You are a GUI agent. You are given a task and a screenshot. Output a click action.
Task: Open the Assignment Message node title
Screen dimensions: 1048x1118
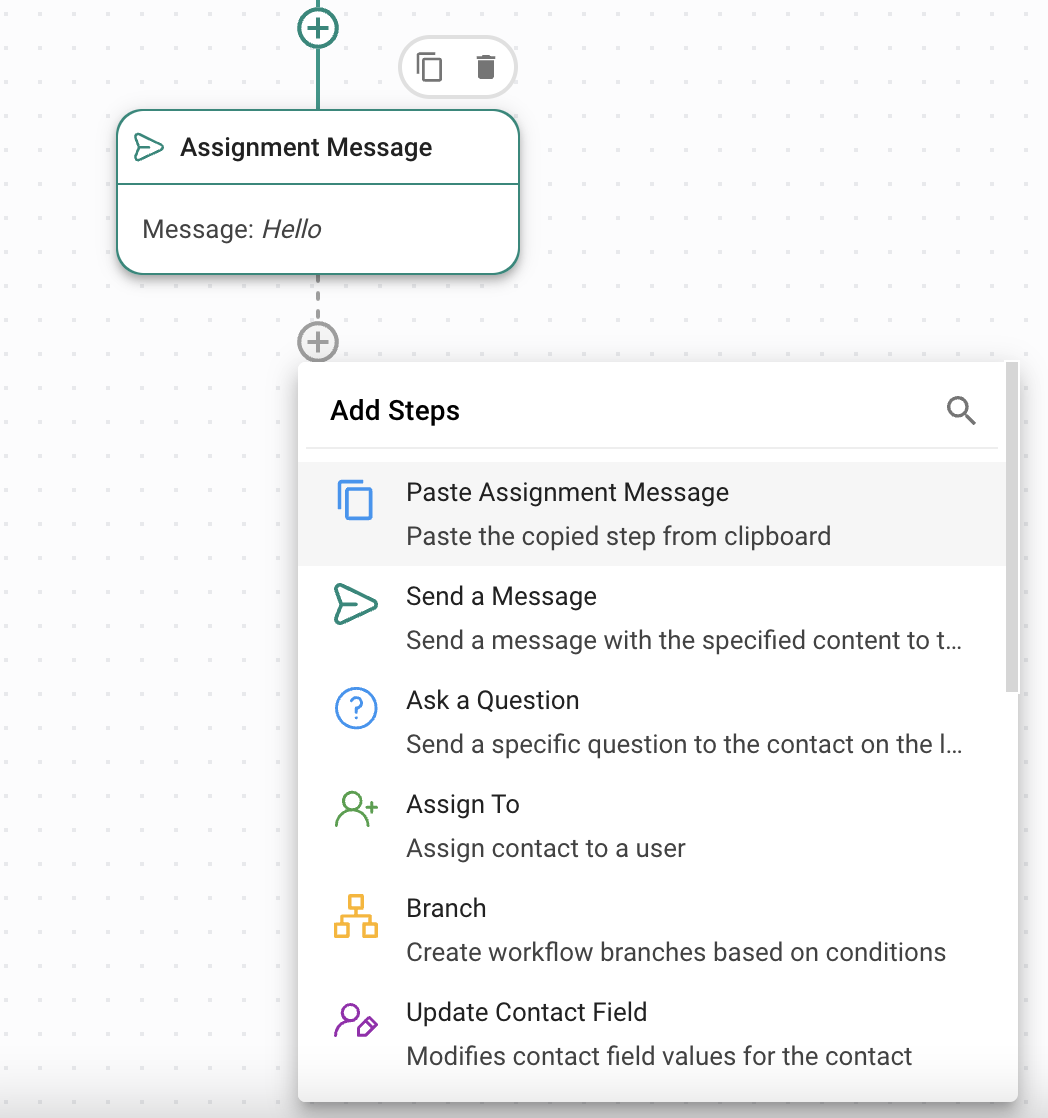306,148
